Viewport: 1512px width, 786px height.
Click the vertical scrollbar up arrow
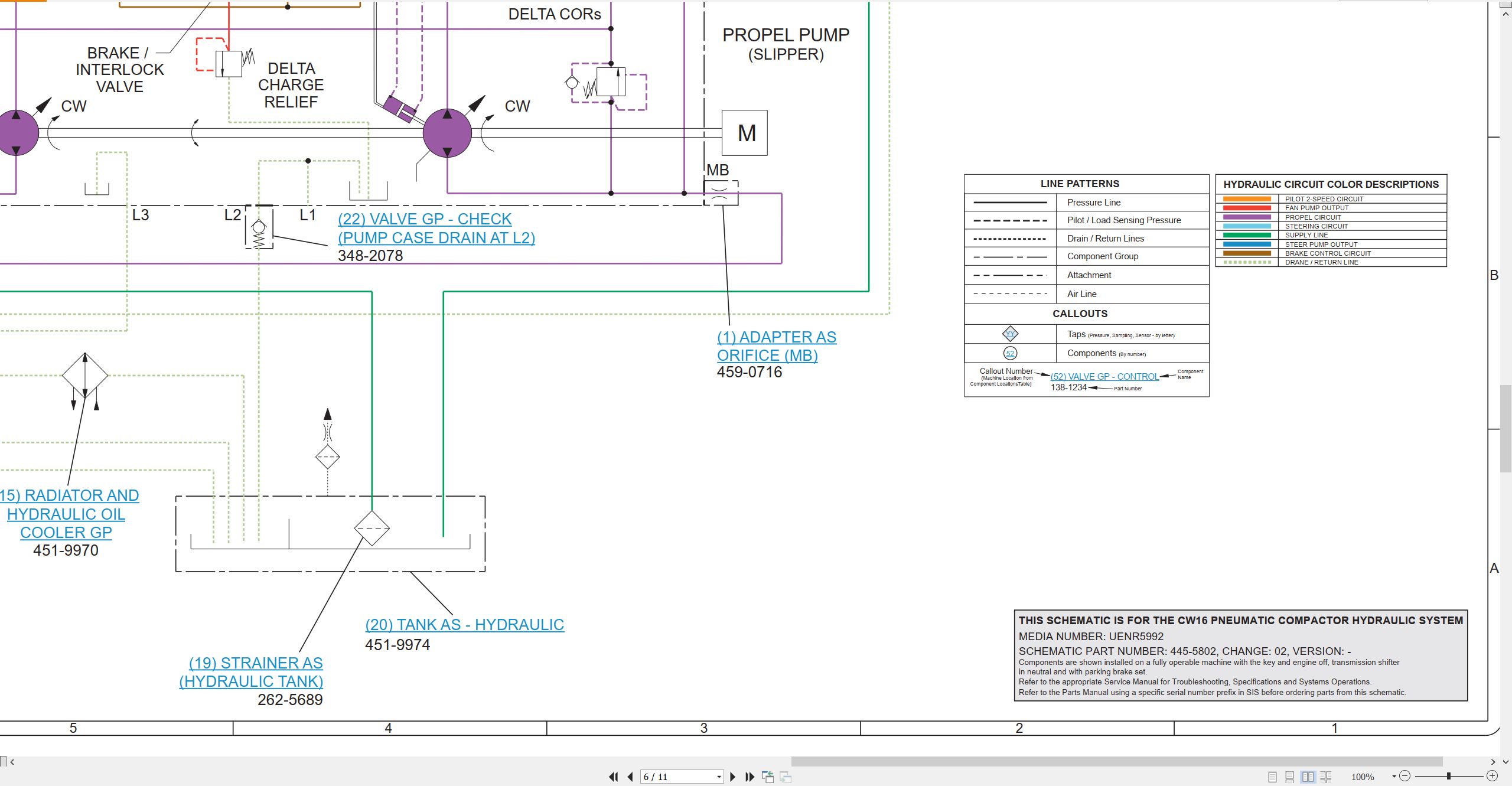tap(1506, 12)
